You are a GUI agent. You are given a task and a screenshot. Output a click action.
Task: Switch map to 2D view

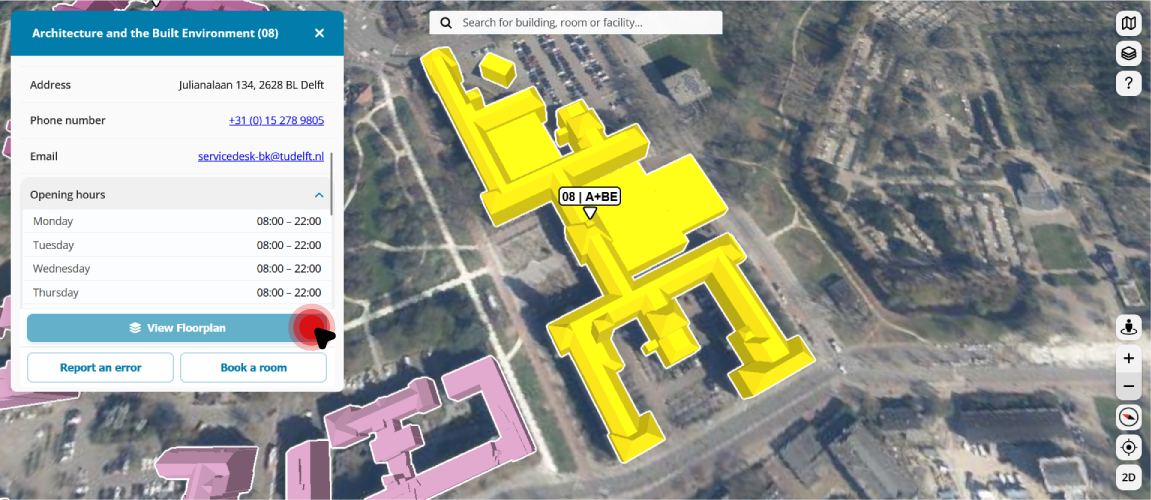click(x=1128, y=477)
